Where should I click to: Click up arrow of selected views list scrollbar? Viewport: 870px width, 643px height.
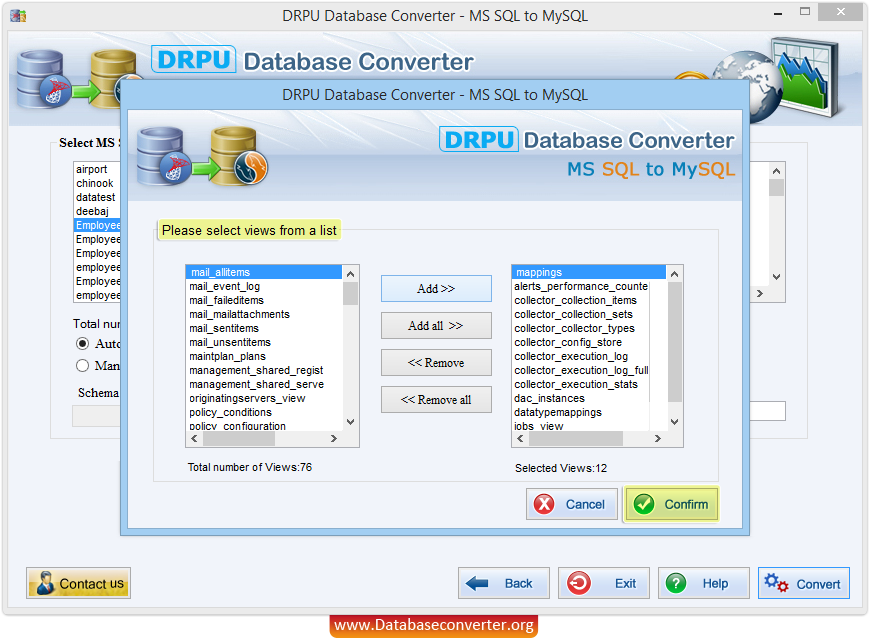tap(675, 274)
